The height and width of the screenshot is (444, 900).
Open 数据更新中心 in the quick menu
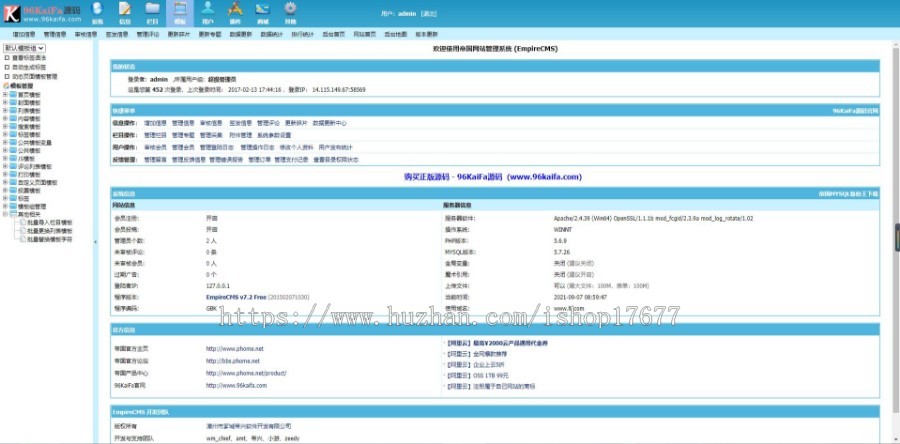click(329, 123)
